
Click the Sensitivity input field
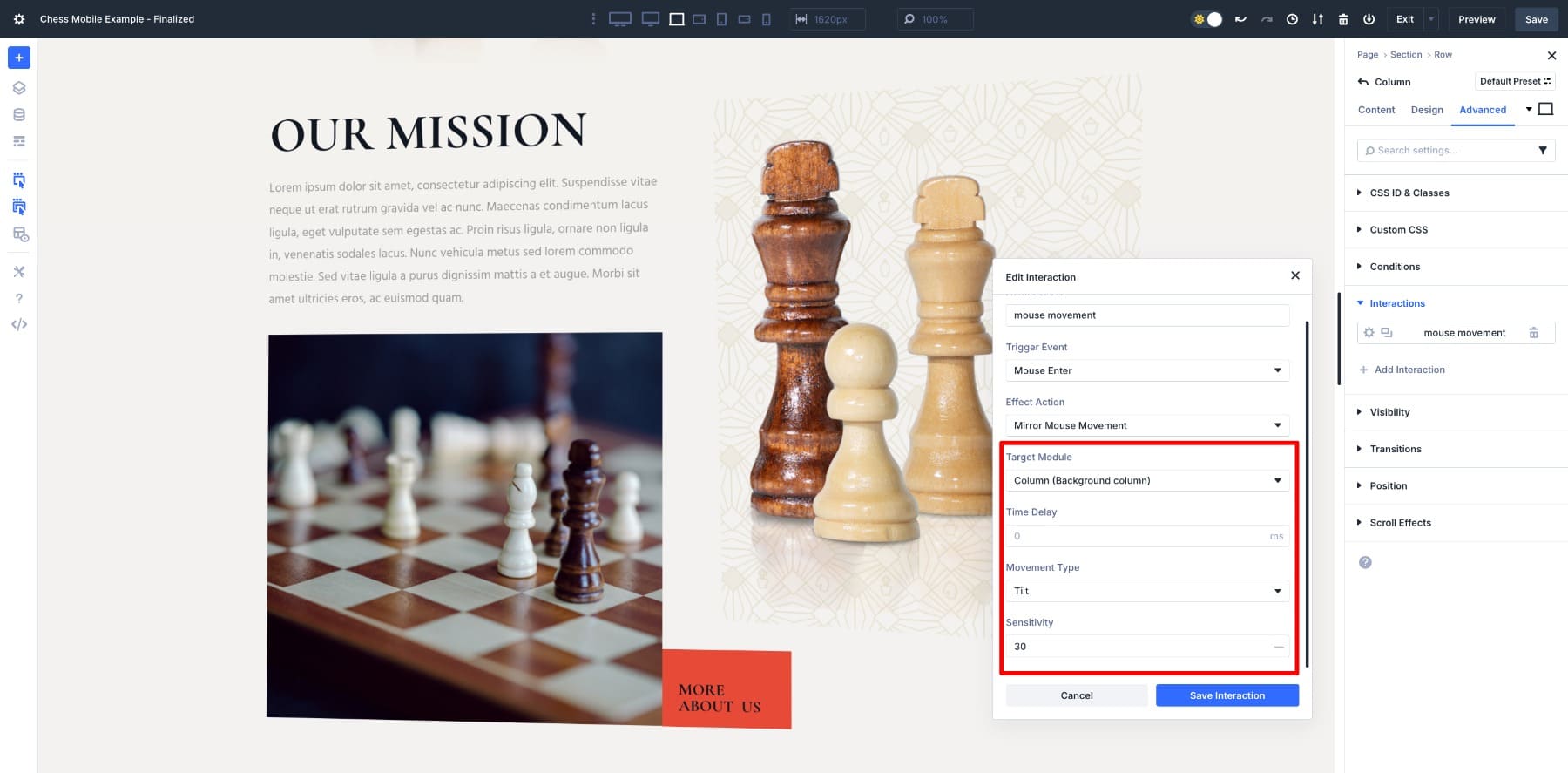coord(1137,647)
